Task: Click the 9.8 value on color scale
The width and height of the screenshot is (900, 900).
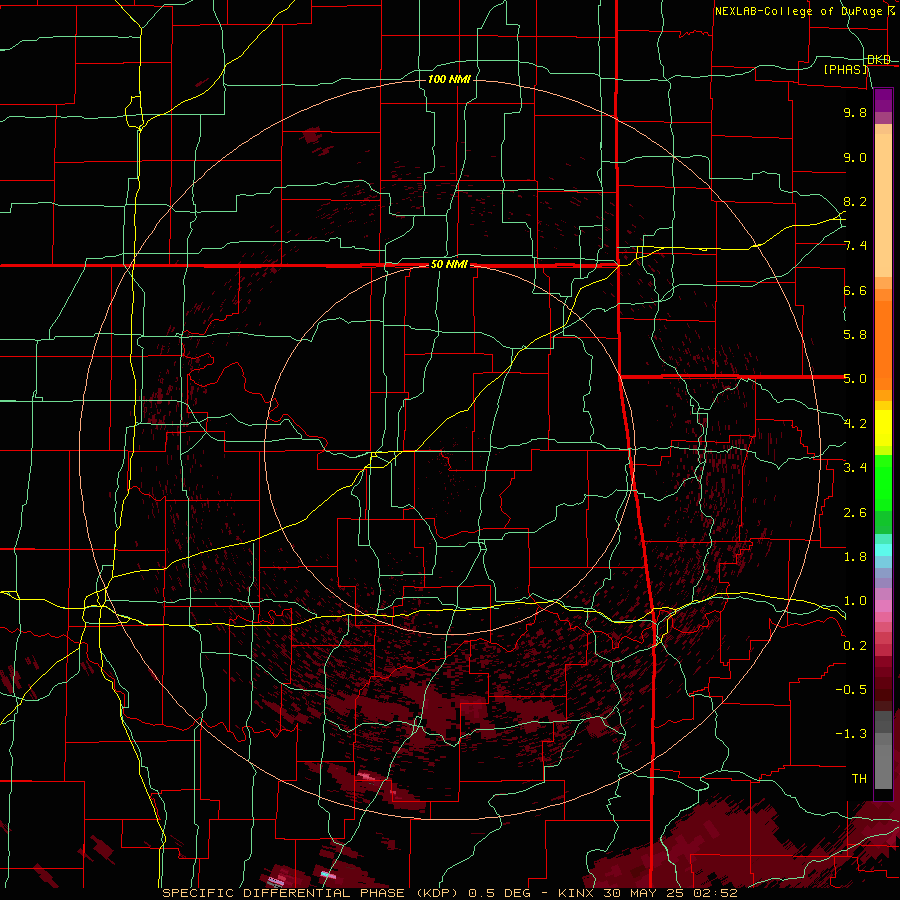Action: tap(855, 112)
